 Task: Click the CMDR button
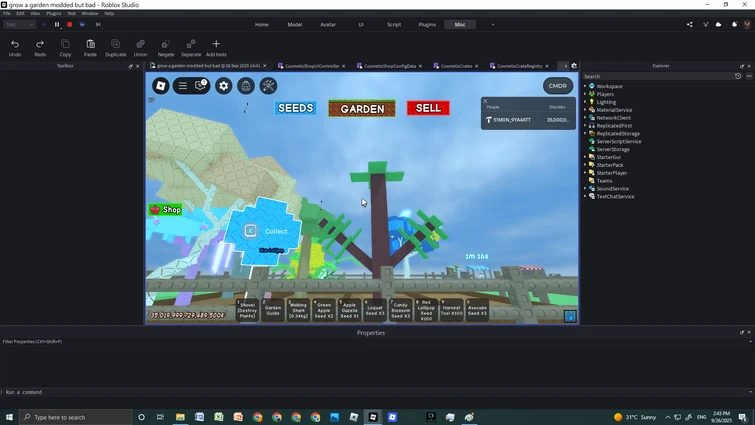coord(558,86)
